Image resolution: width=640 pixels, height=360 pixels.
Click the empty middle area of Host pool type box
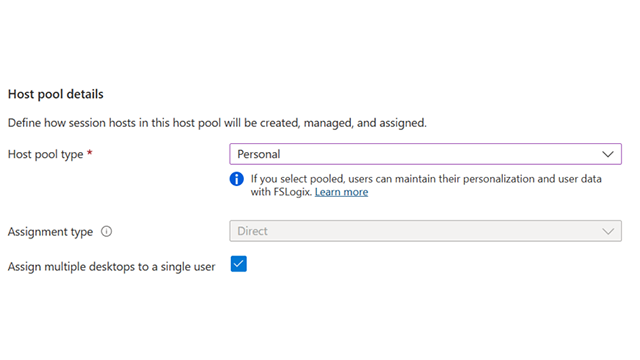(x=441, y=154)
